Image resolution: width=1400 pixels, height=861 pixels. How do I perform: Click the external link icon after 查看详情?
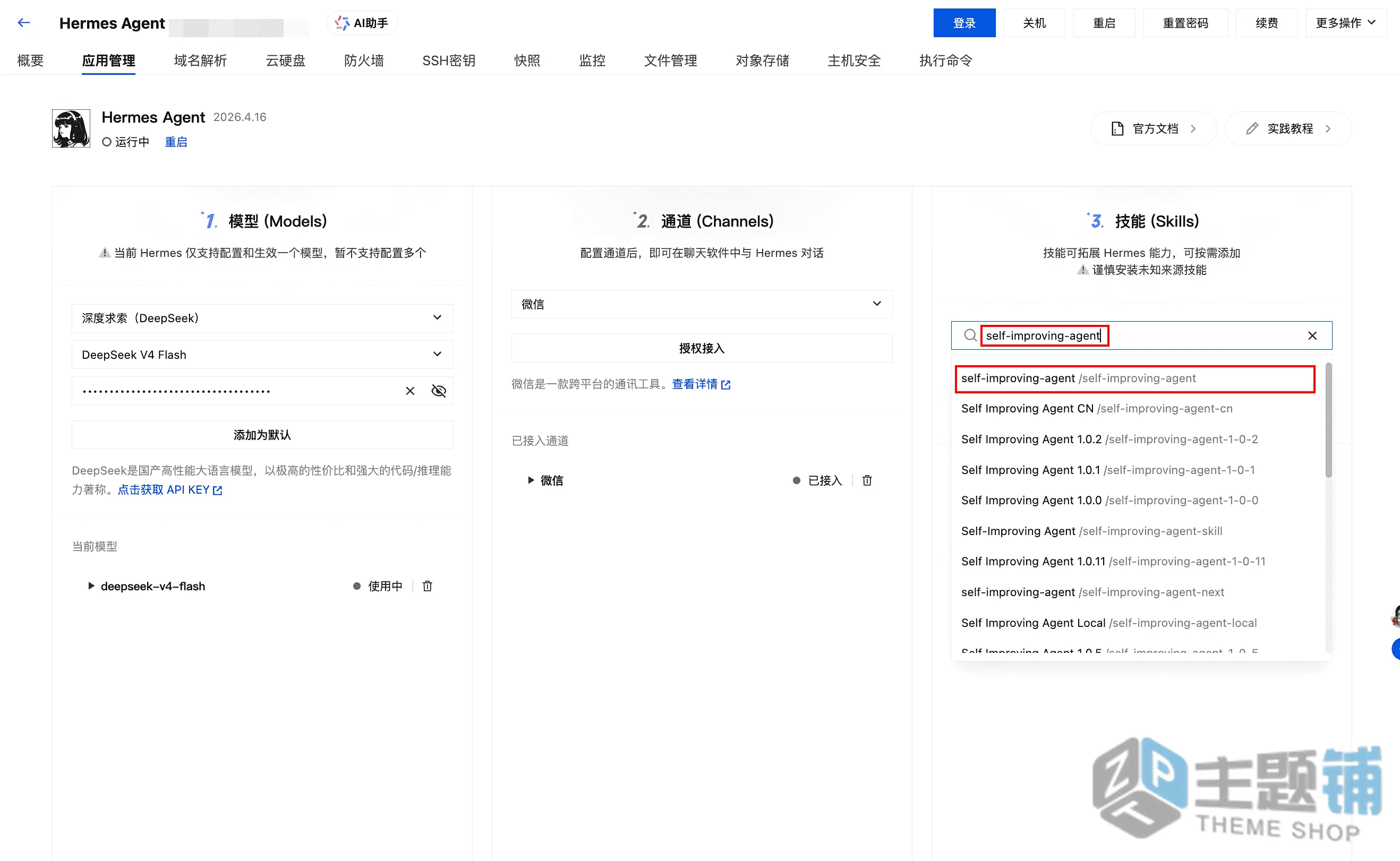tap(726, 385)
